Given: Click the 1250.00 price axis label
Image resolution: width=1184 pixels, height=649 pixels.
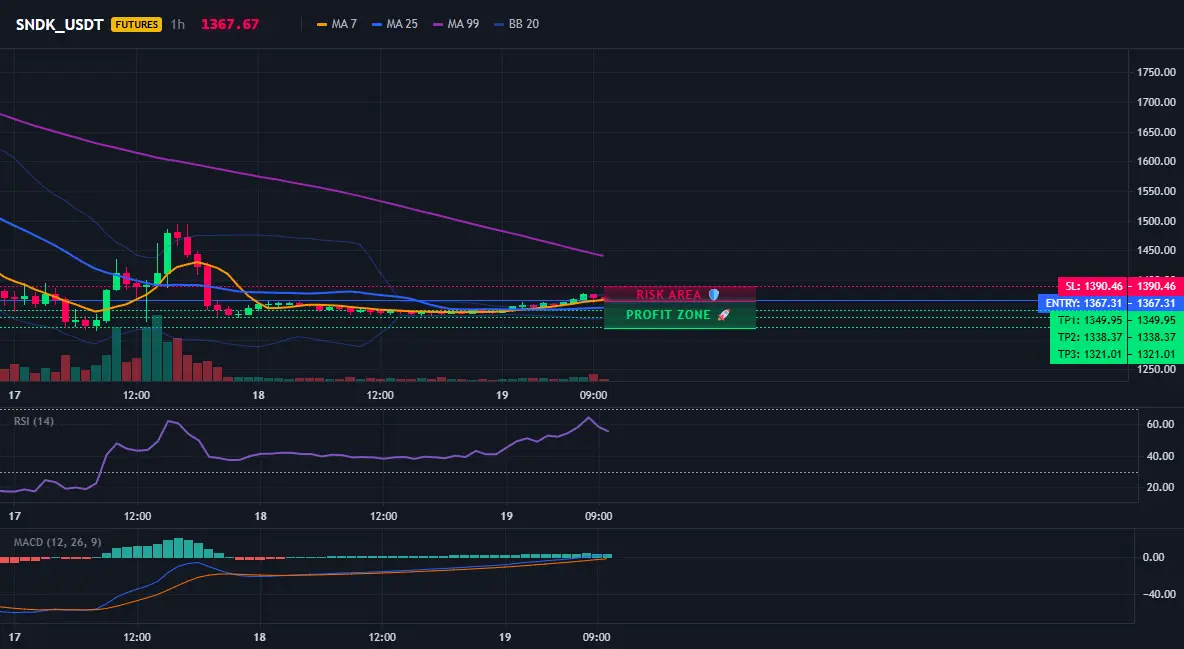Looking at the screenshot, I should [1156, 369].
